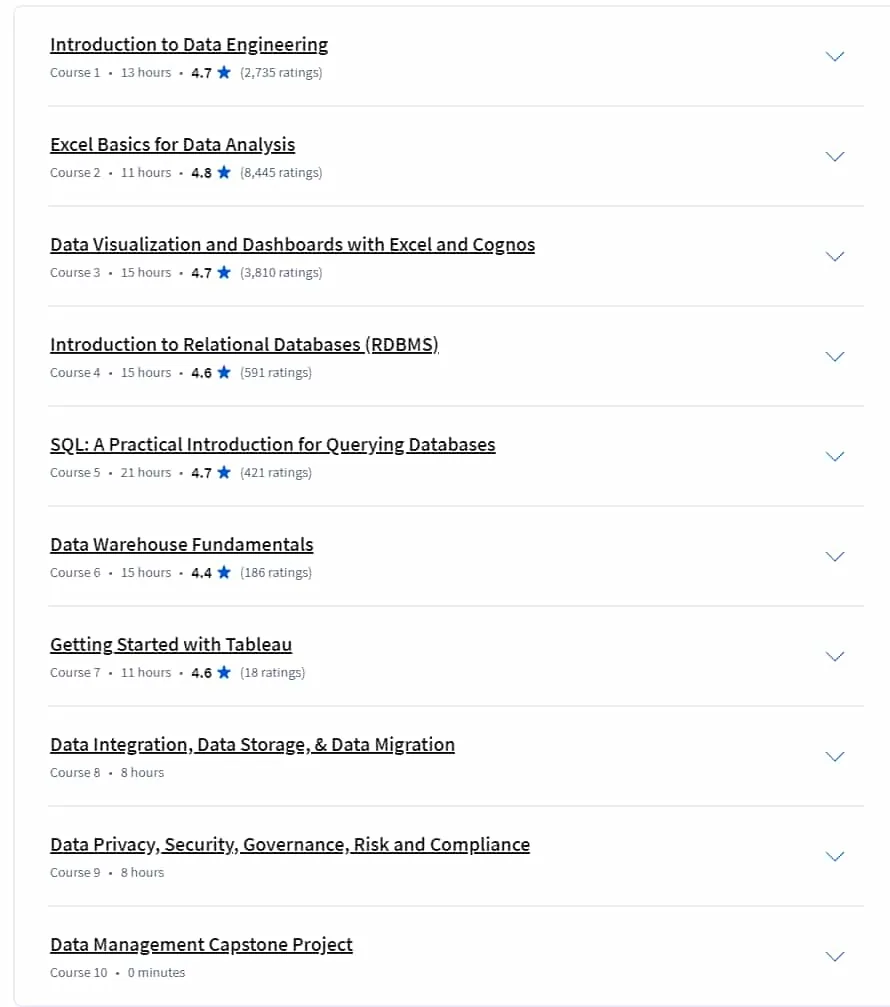The height and width of the screenshot is (1007, 890).
Task: Expand Excel Basics for Data Analysis chevron
Action: [834, 157]
